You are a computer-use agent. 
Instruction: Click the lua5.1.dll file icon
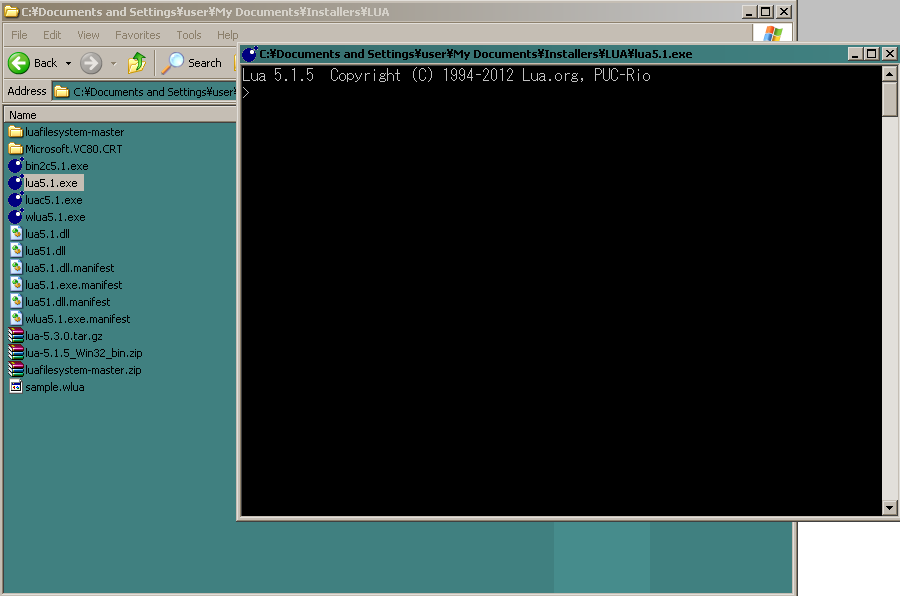[x=16, y=234]
